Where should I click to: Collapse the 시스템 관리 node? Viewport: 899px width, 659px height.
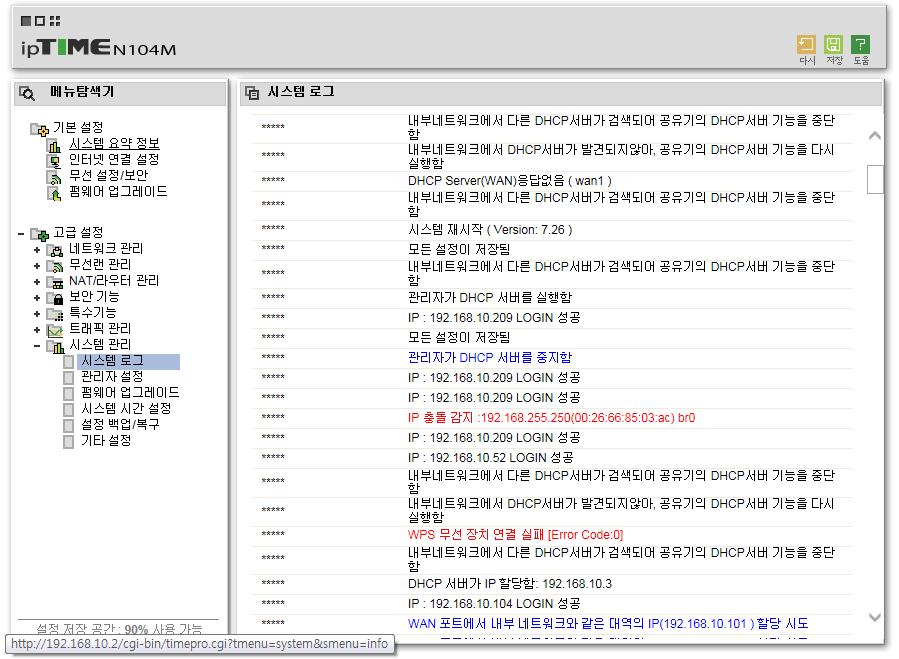point(37,346)
